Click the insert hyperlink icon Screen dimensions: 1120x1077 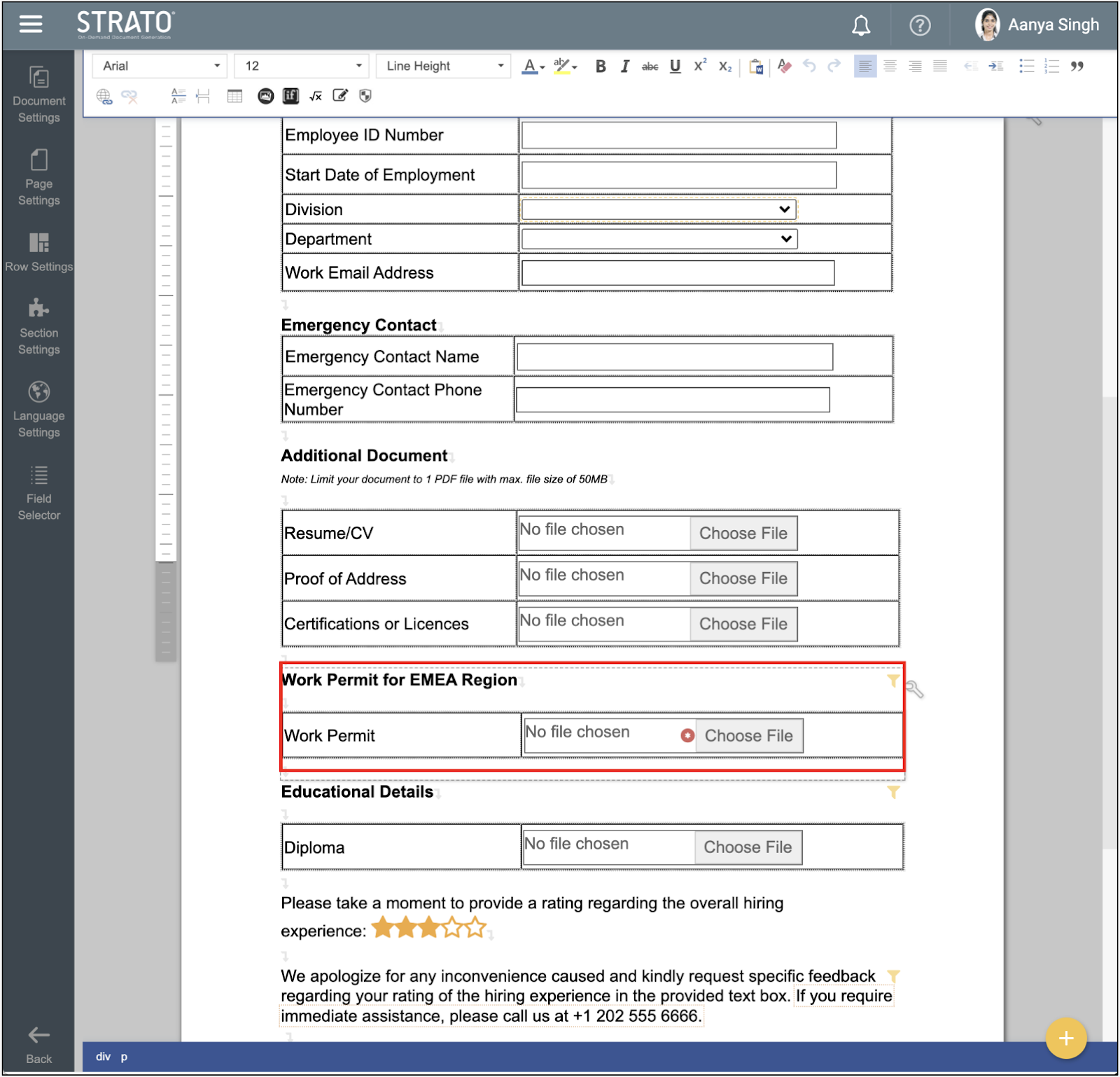106,96
